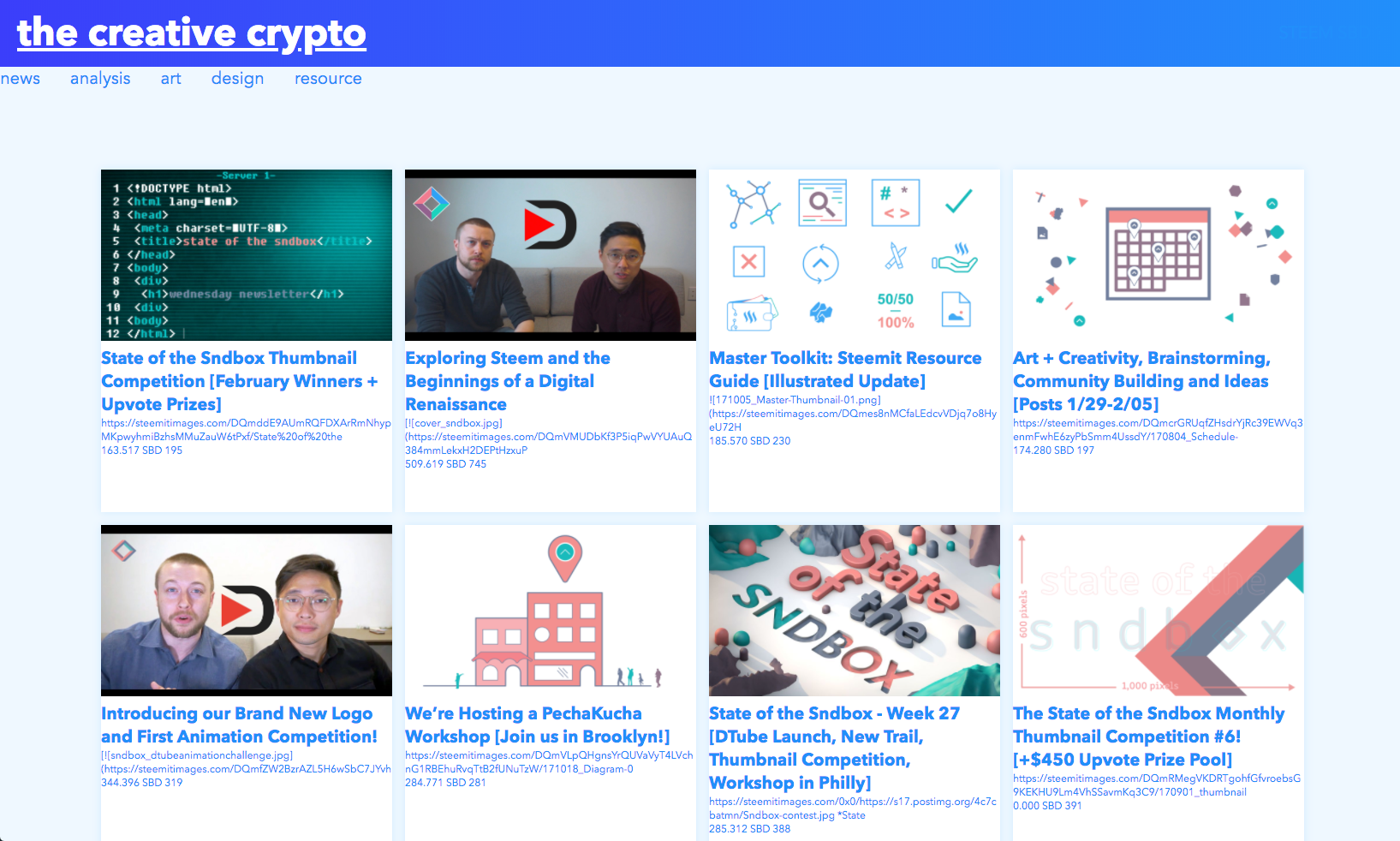Click the brand new logo video thumbnail
The height and width of the screenshot is (841, 1400).
tap(247, 611)
